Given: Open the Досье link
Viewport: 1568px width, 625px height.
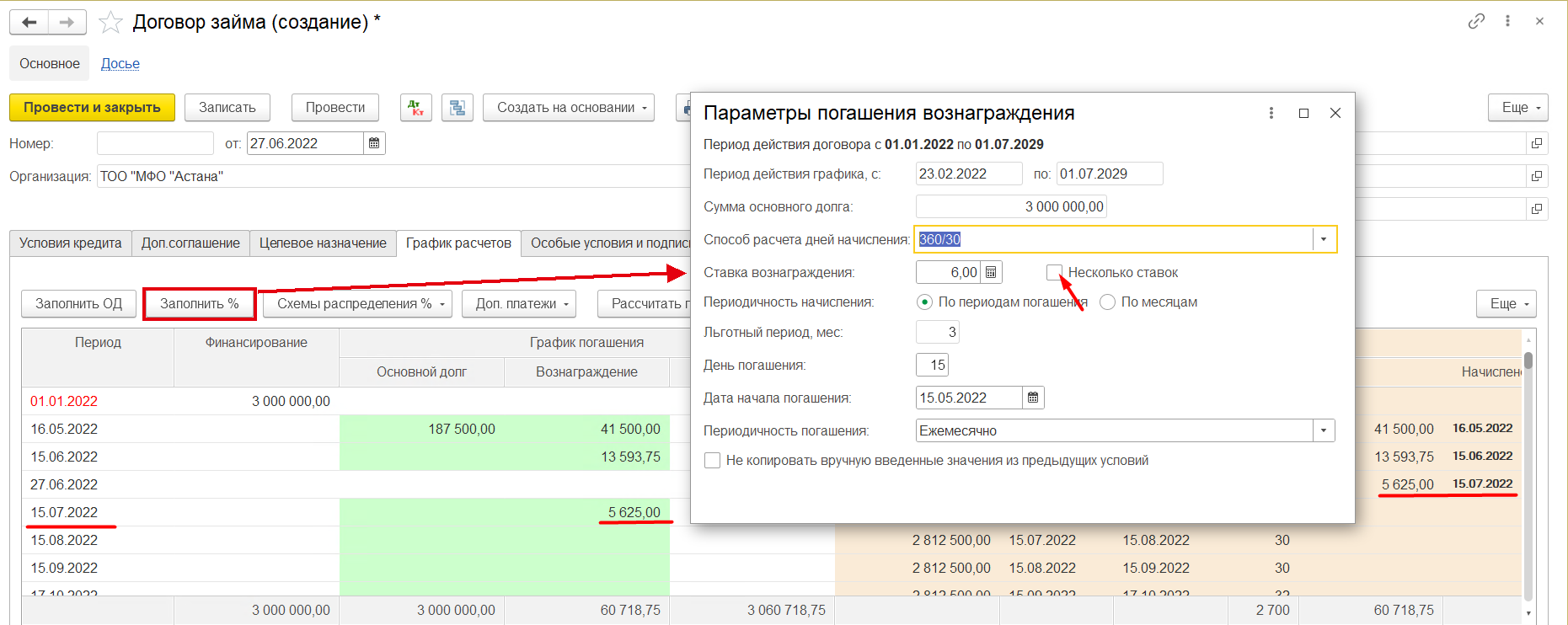Looking at the screenshot, I should click(x=120, y=64).
